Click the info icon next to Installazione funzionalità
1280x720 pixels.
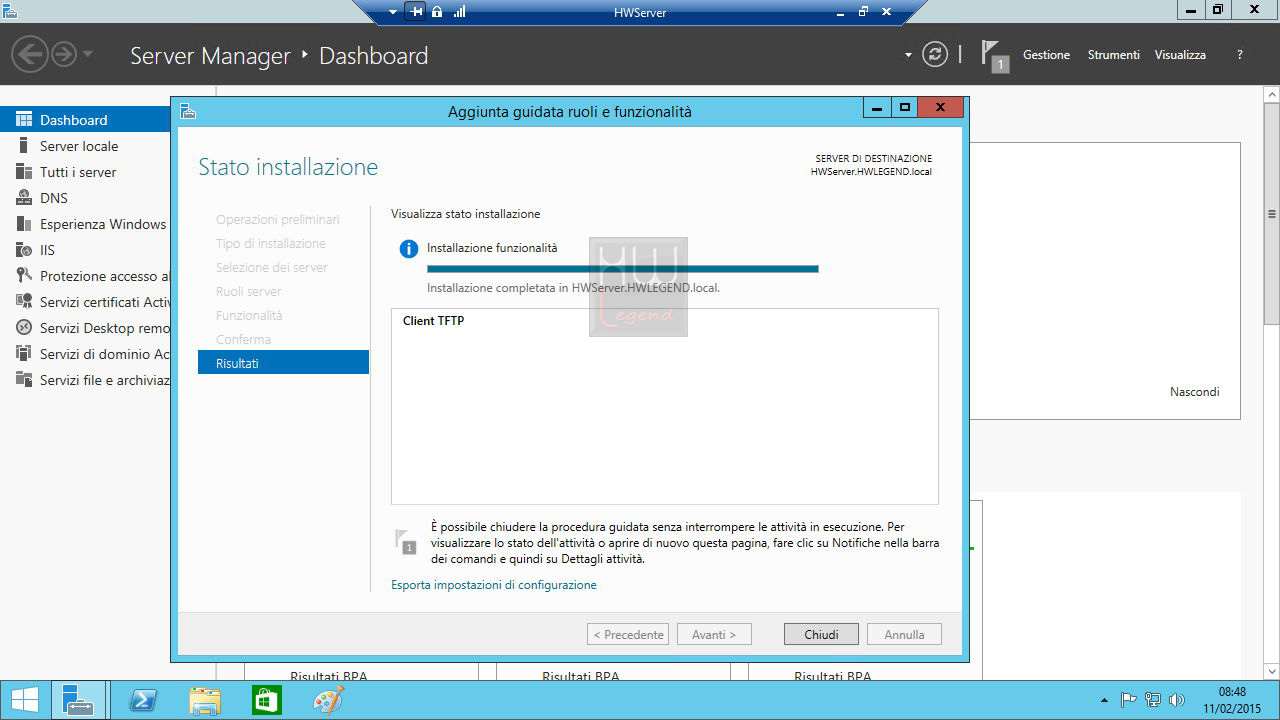pyautogui.click(x=408, y=249)
